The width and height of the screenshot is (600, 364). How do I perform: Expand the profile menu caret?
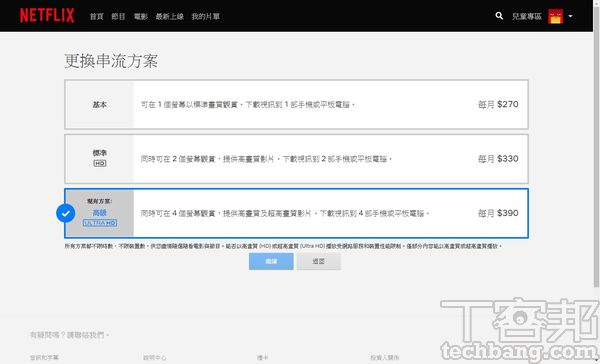(x=570, y=16)
